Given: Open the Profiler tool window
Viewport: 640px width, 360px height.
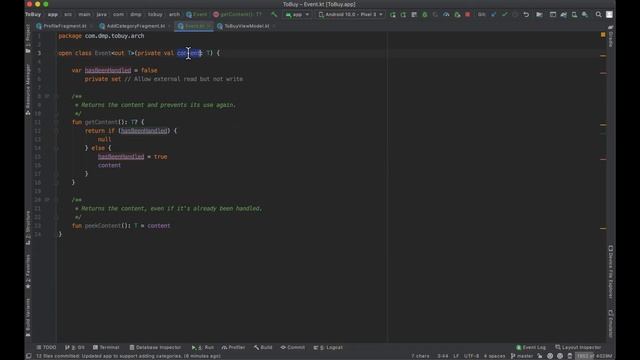Looking at the screenshot, I should 233,347.
